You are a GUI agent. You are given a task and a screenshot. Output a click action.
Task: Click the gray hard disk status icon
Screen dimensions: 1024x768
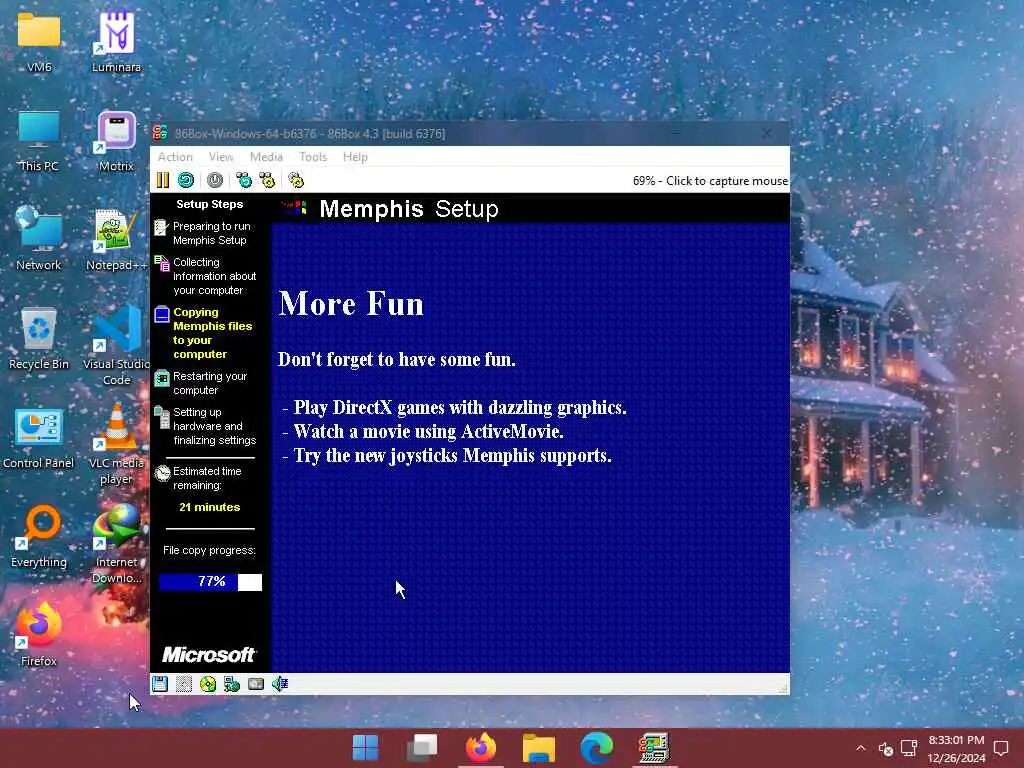coord(256,684)
